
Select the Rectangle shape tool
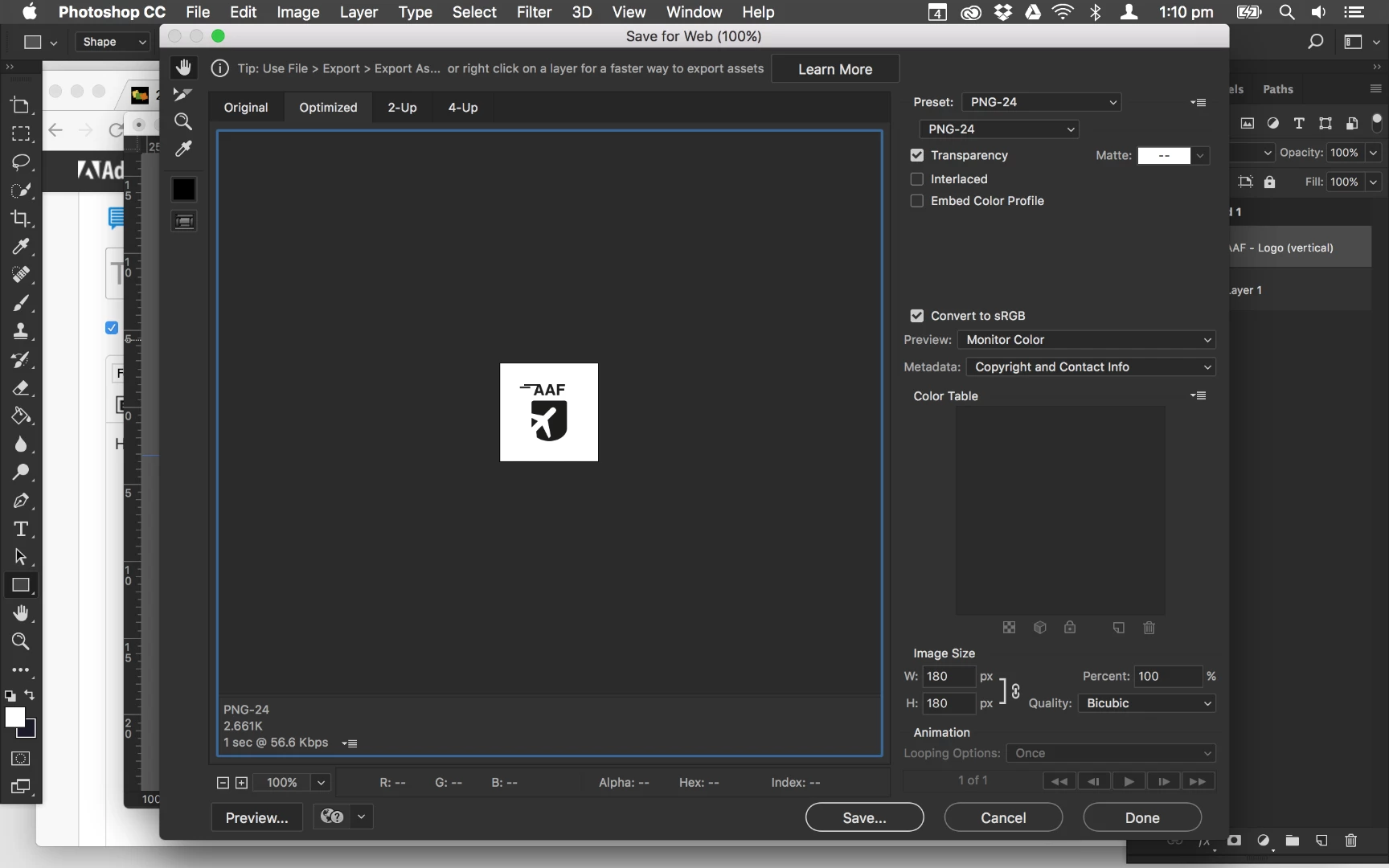click(21, 585)
